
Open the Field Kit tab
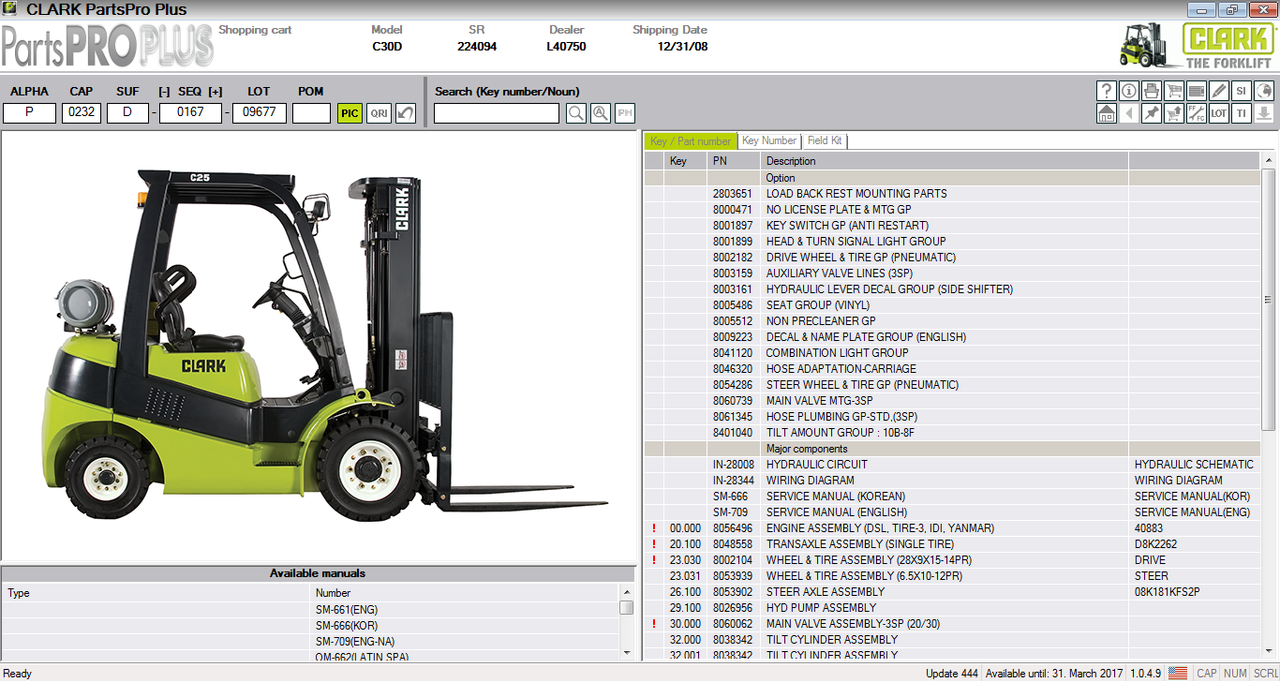824,141
